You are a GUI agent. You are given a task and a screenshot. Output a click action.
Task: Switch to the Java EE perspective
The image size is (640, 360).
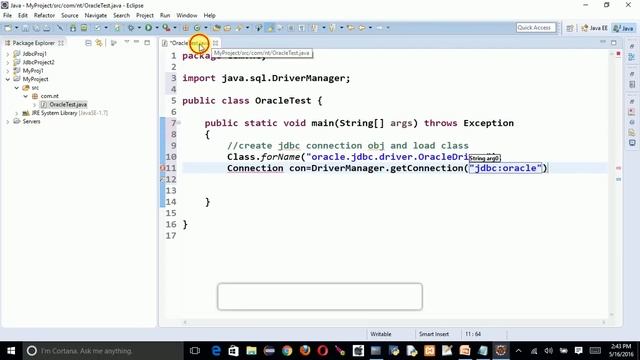(594, 28)
